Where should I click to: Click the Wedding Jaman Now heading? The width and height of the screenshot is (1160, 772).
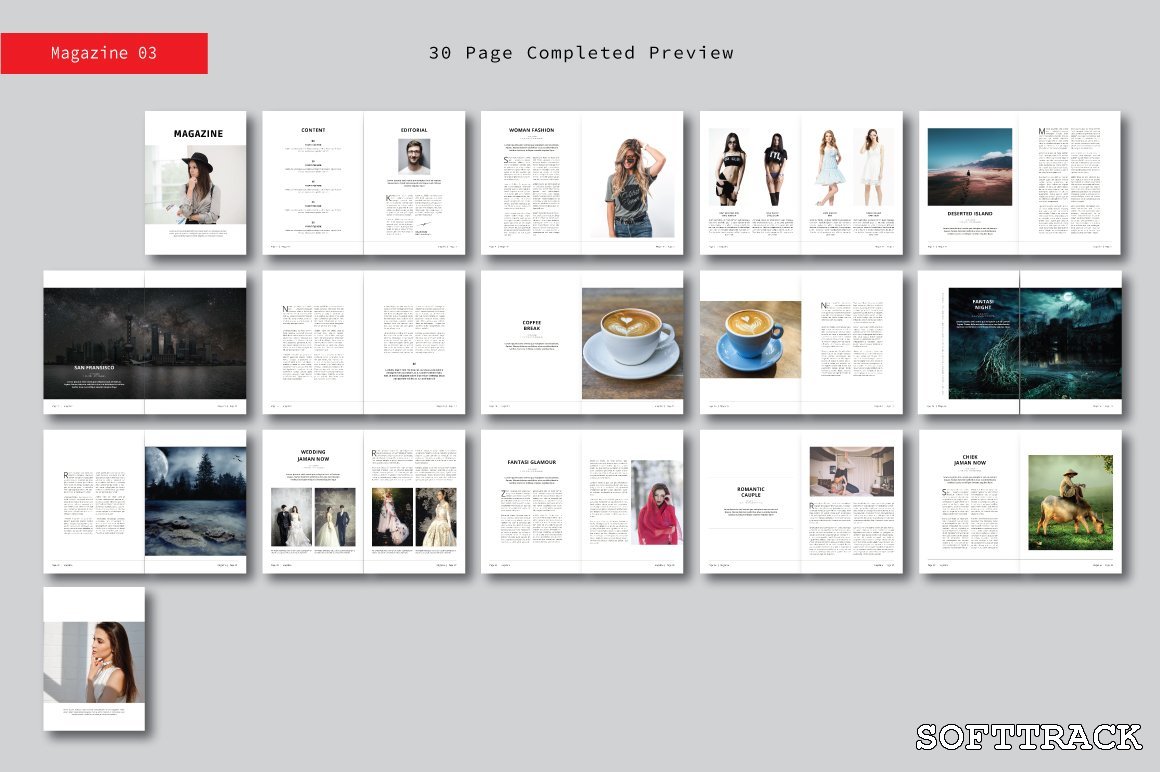click(x=313, y=455)
